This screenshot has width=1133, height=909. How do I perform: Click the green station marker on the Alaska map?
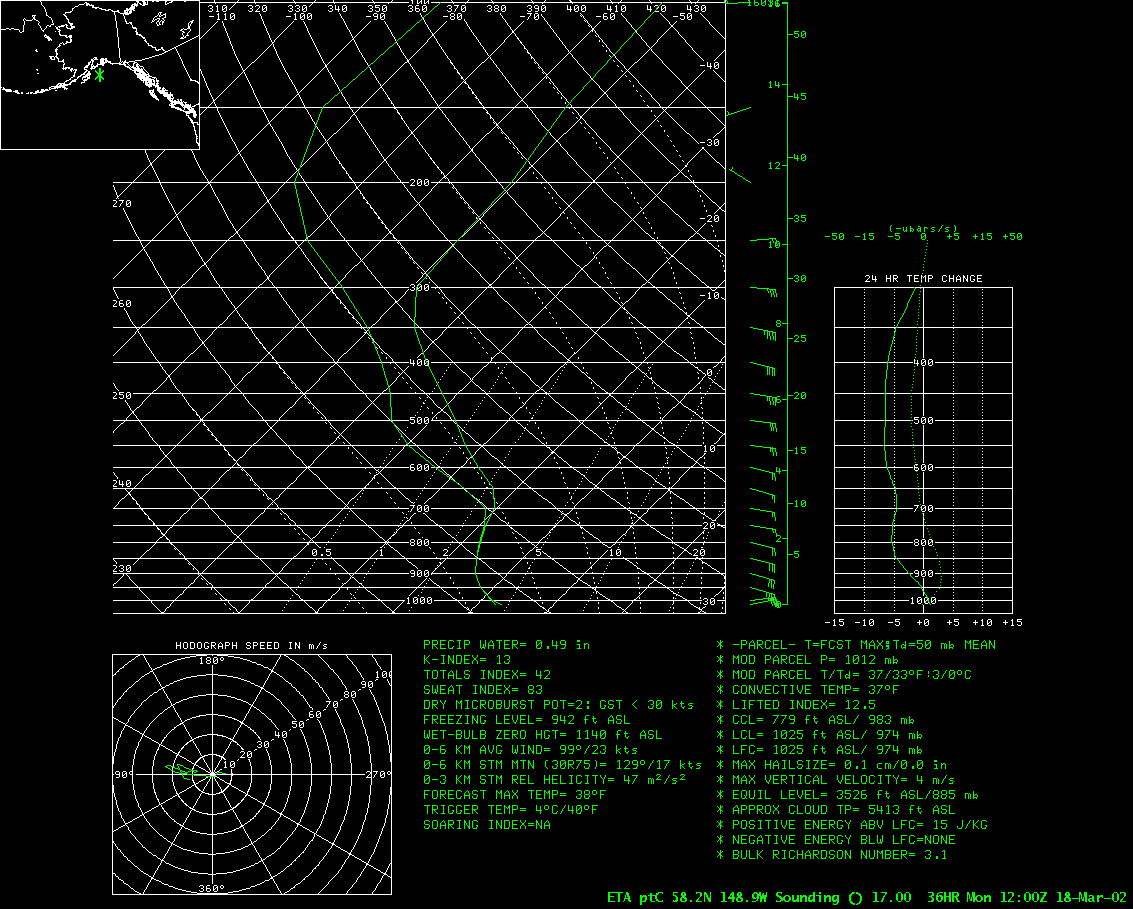[99, 74]
